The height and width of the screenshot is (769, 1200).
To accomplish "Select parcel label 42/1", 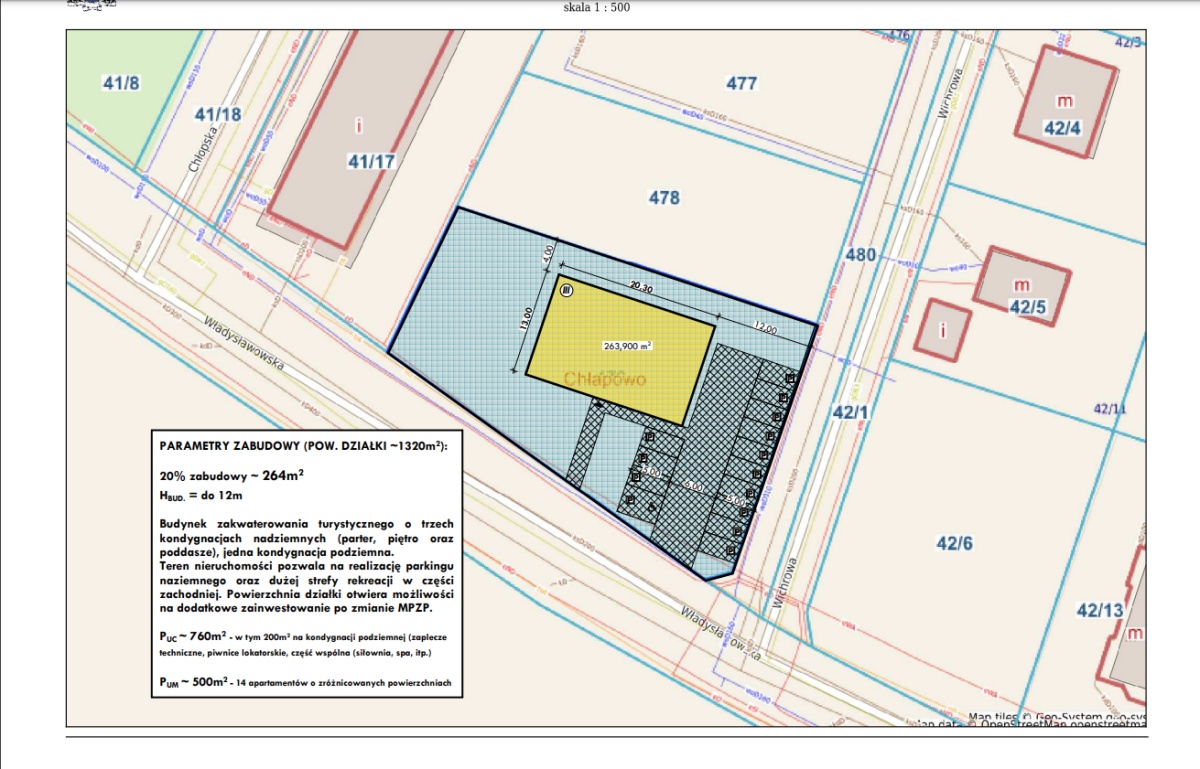I will (x=851, y=412).
